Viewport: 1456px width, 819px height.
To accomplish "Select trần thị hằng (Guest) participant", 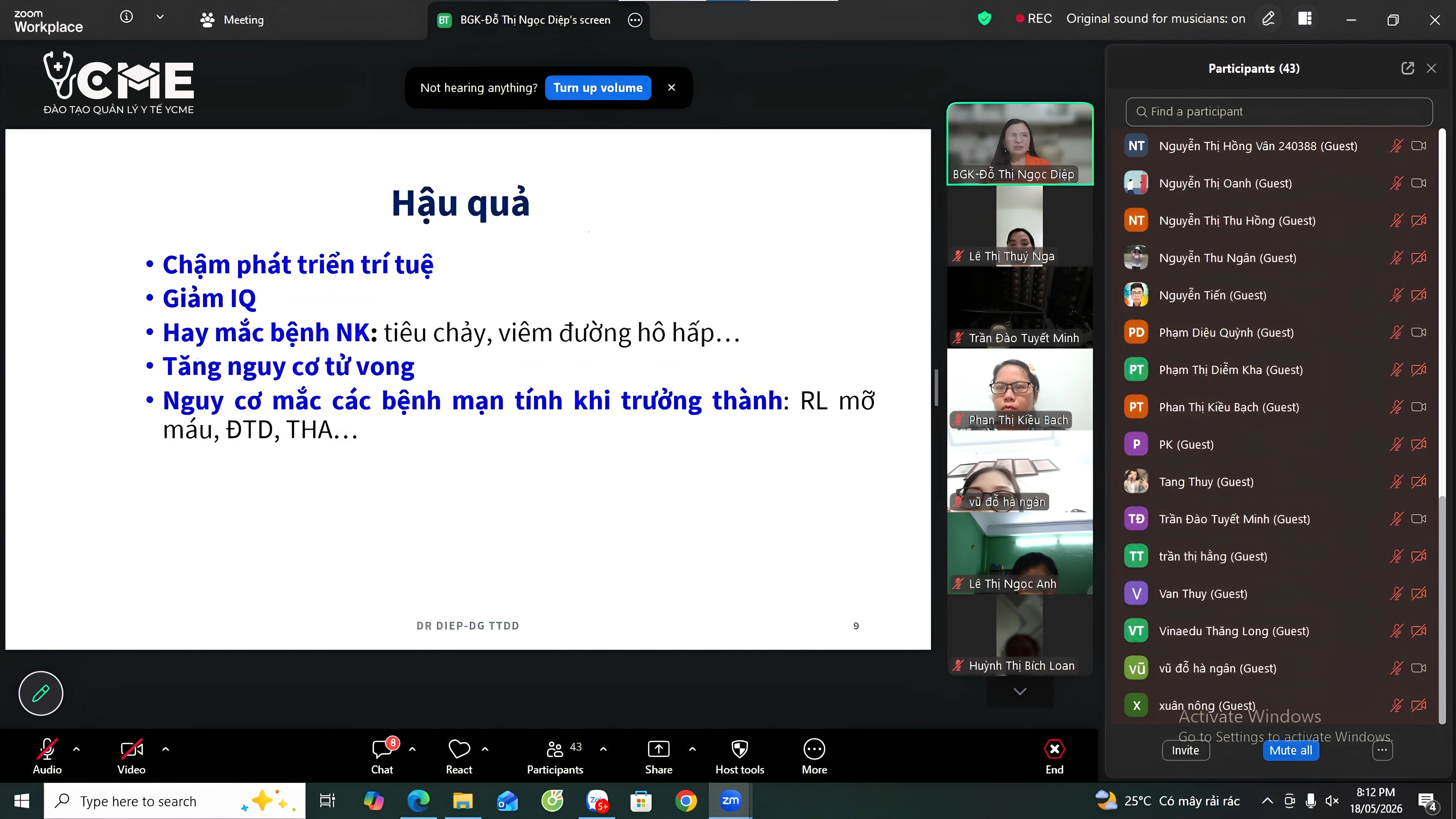I will point(1275,556).
